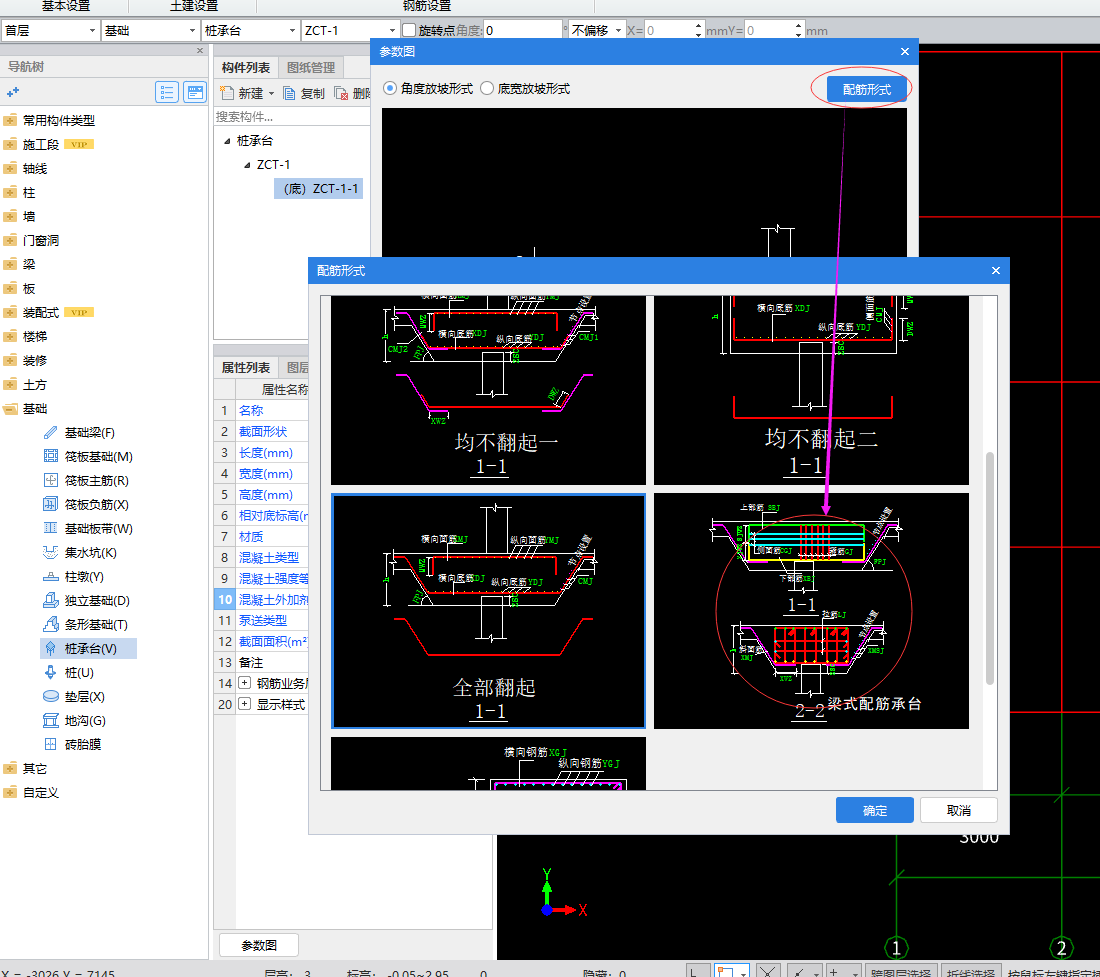Open the 新建 dropdown arrow
The width and height of the screenshot is (1100, 977).
point(271,94)
